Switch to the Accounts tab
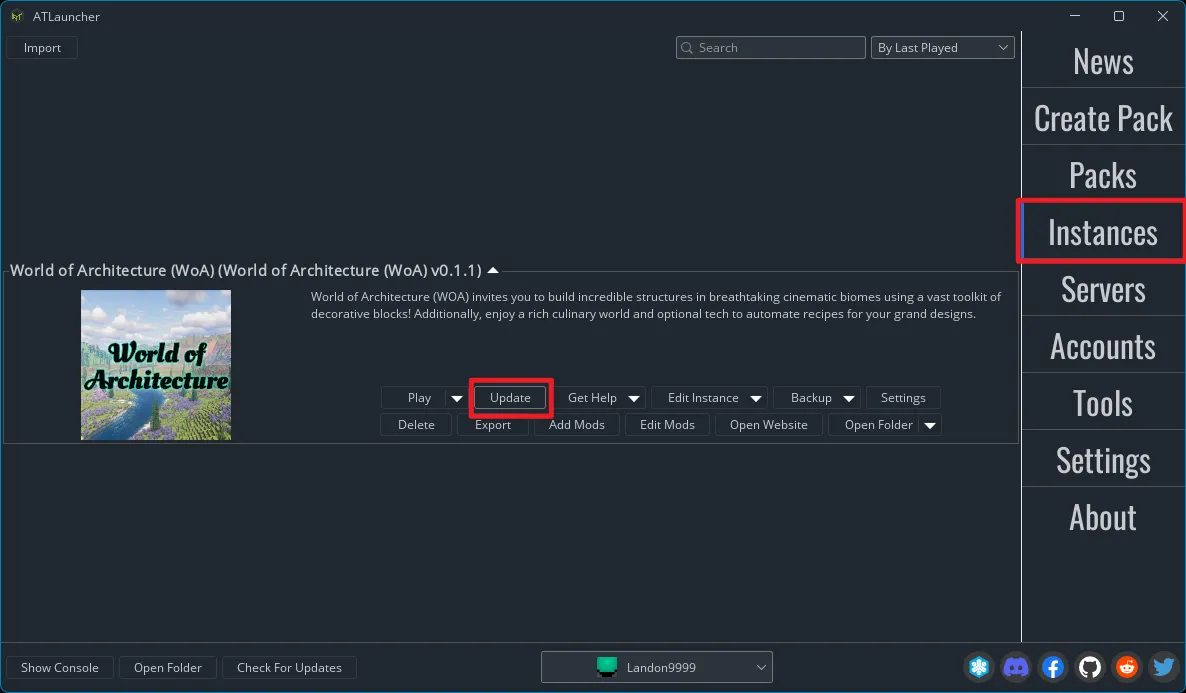The image size is (1186, 693). pos(1103,346)
